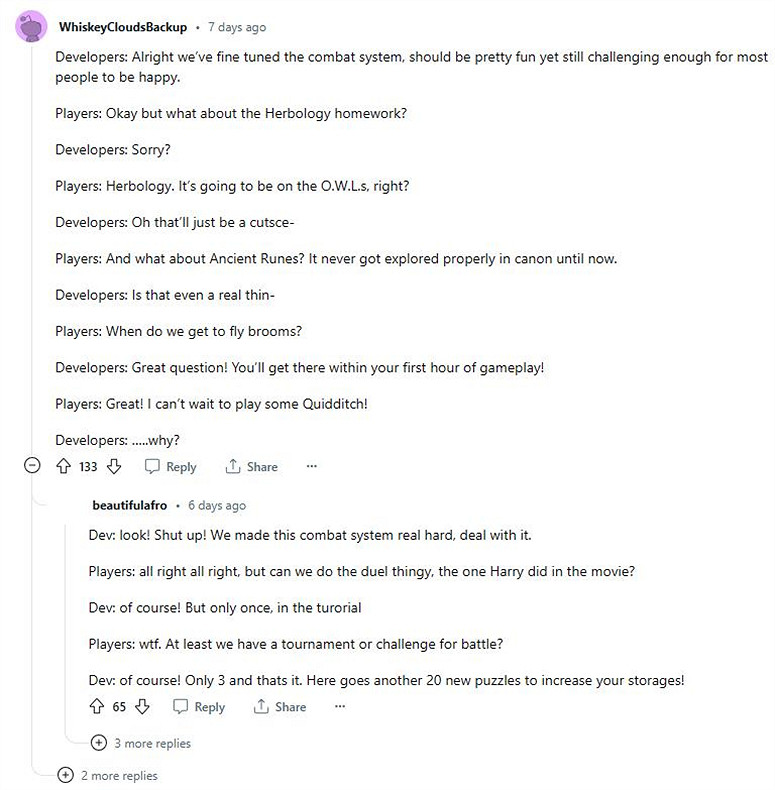This screenshot has width=775, height=790.
Task: Open WhiskeyCloudsBackup's avatar profile picture
Action: click(32, 27)
